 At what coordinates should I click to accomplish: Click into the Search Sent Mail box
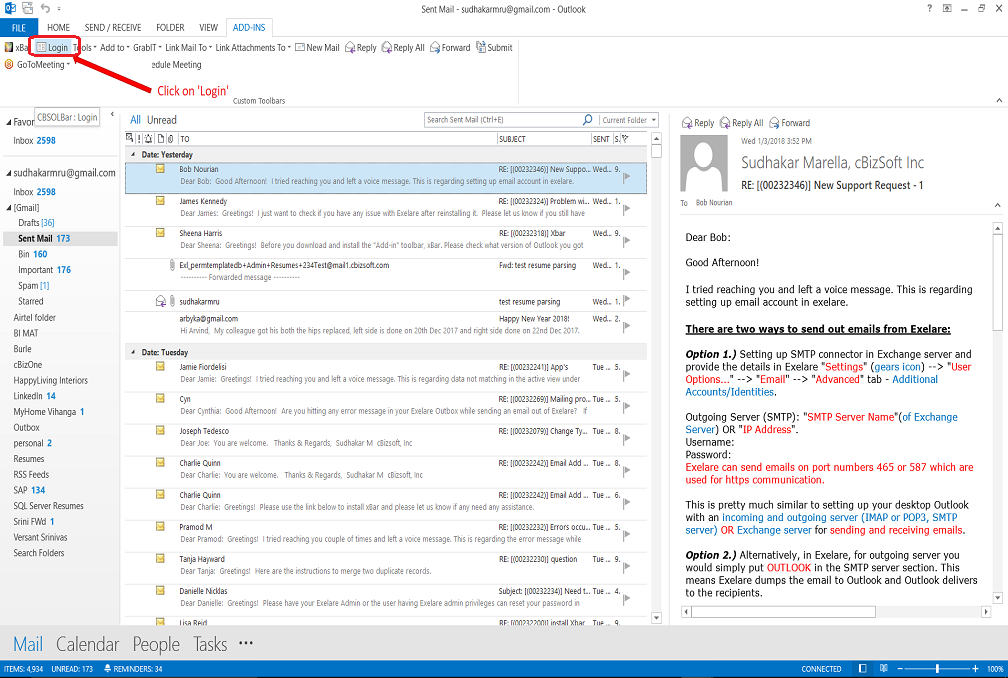[503, 120]
